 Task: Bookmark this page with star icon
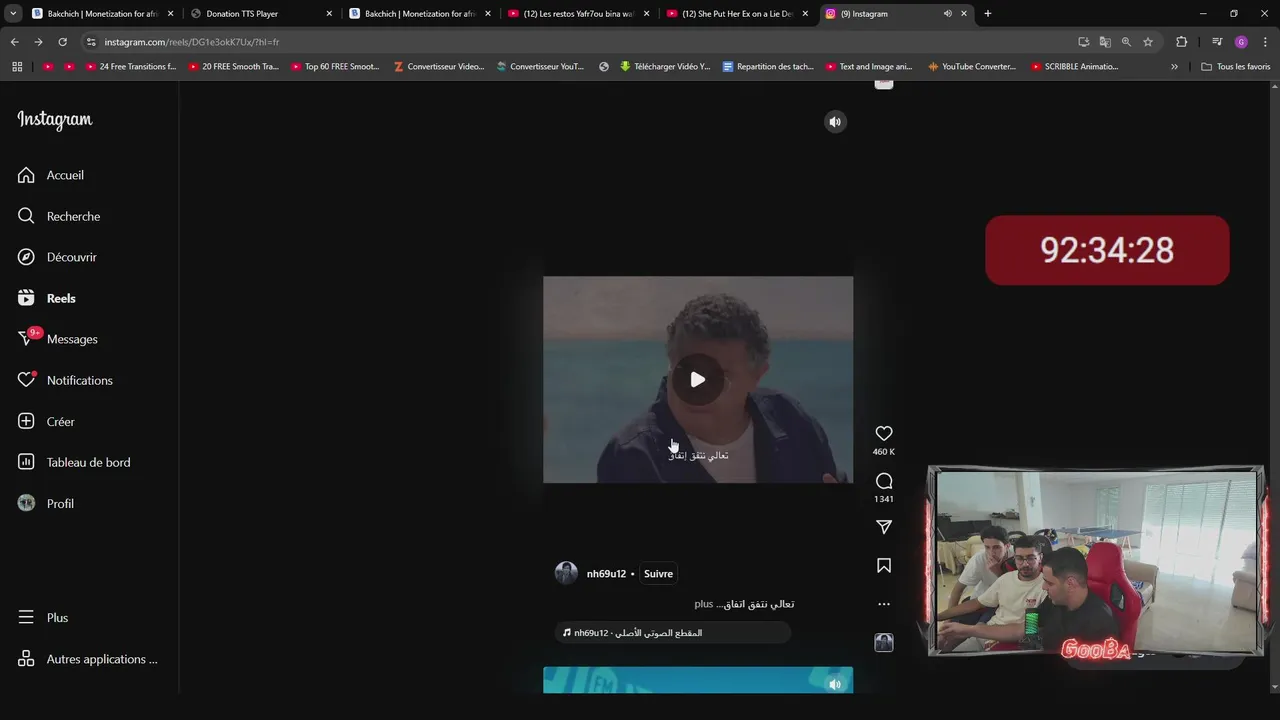click(1148, 42)
